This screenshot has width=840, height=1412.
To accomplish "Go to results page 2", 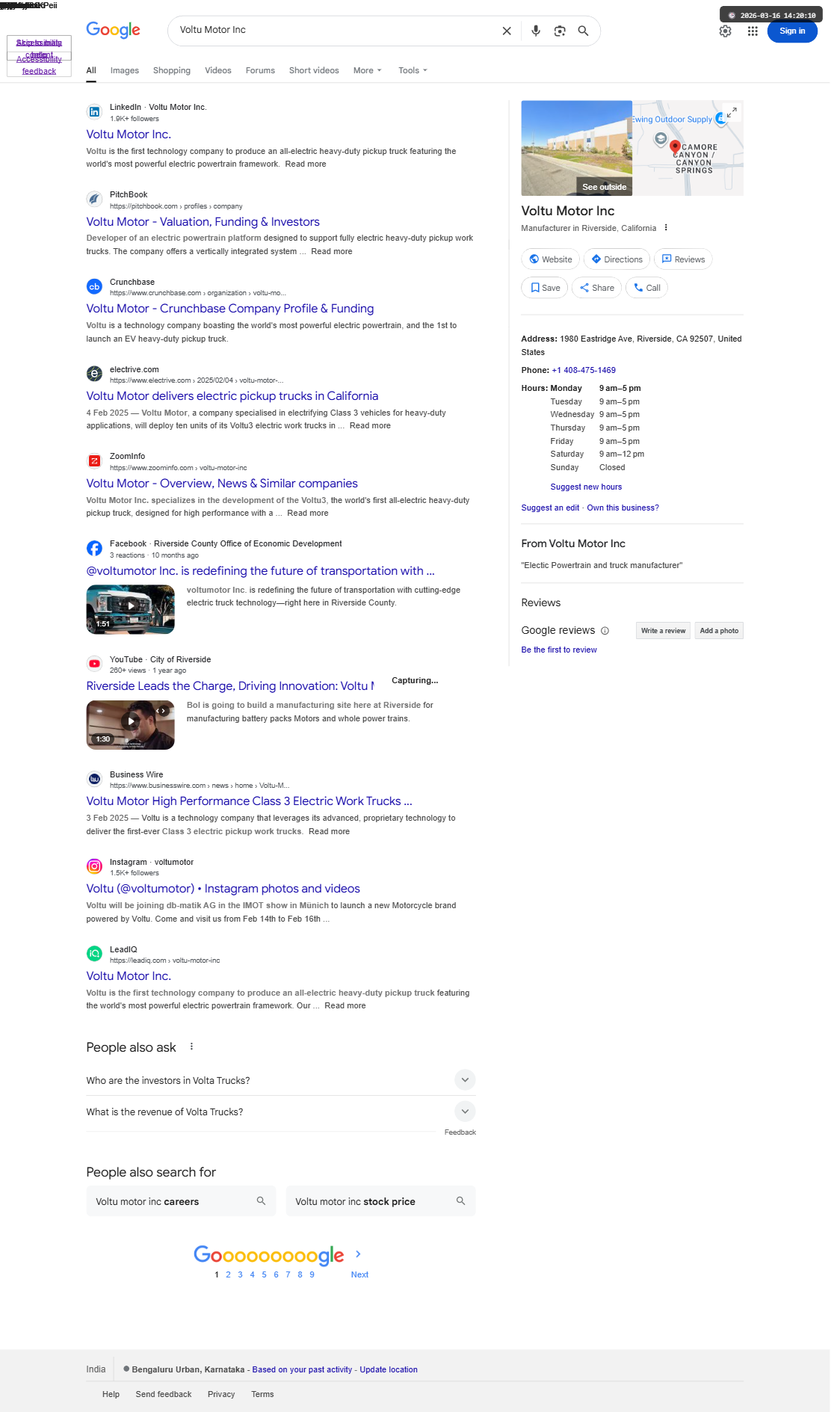I will [x=228, y=1274].
